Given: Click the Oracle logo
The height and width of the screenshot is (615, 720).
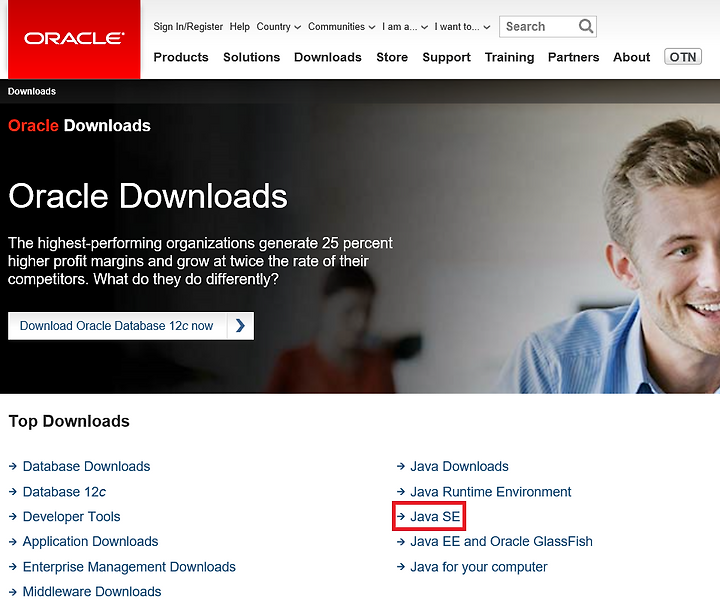Looking at the screenshot, I should [74, 39].
